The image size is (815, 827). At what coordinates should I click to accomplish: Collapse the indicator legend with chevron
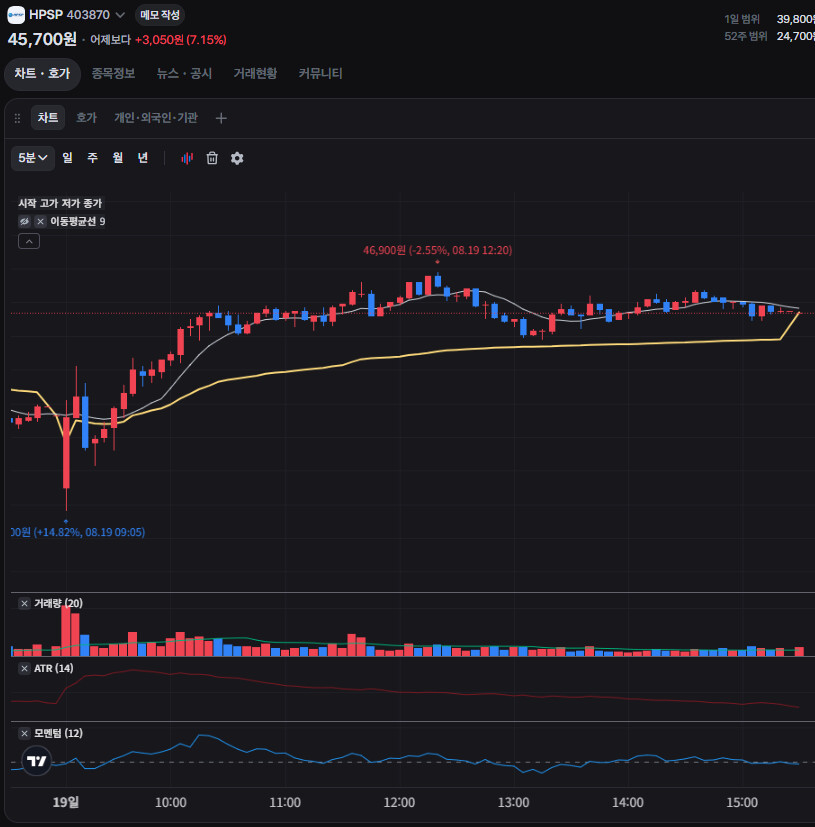point(29,242)
